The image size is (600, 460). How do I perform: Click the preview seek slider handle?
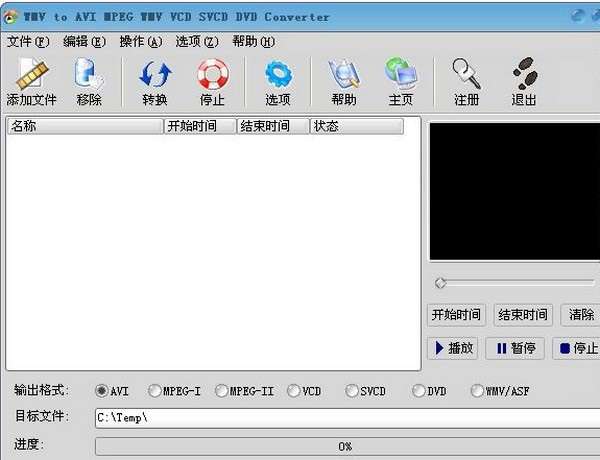coord(440,283)
